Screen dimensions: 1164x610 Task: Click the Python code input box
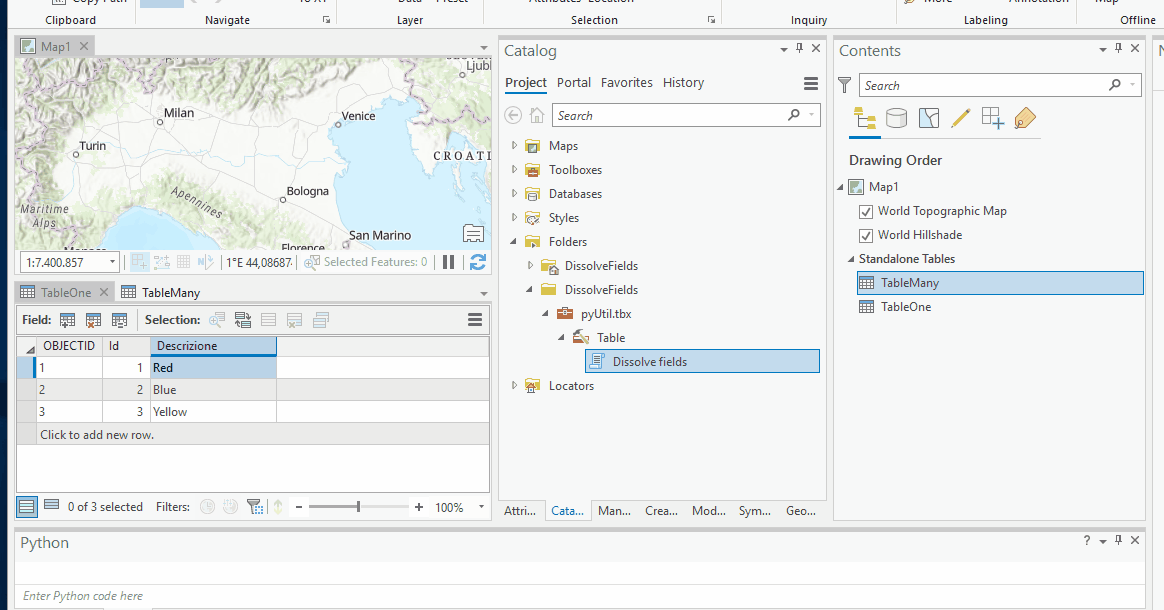pos(579,596)
